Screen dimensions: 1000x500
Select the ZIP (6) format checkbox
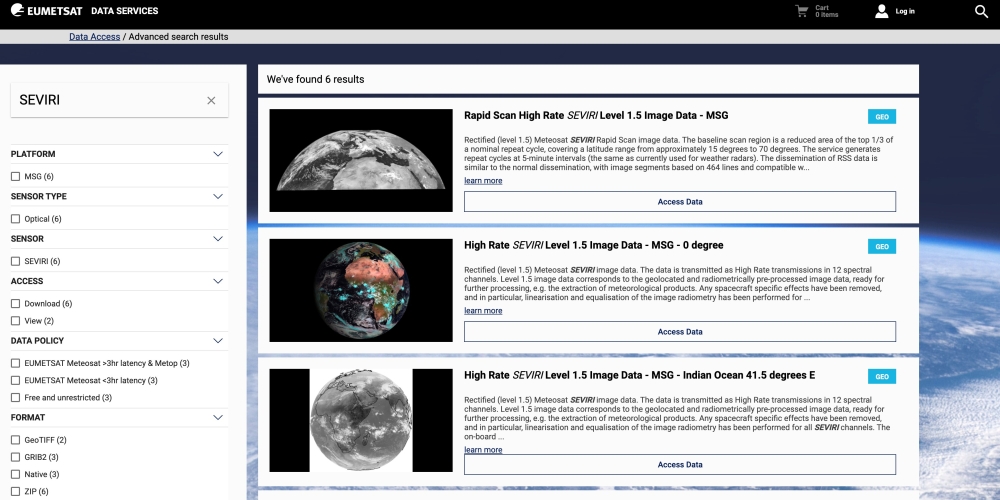pyautogui.click(x=15, y=492)
